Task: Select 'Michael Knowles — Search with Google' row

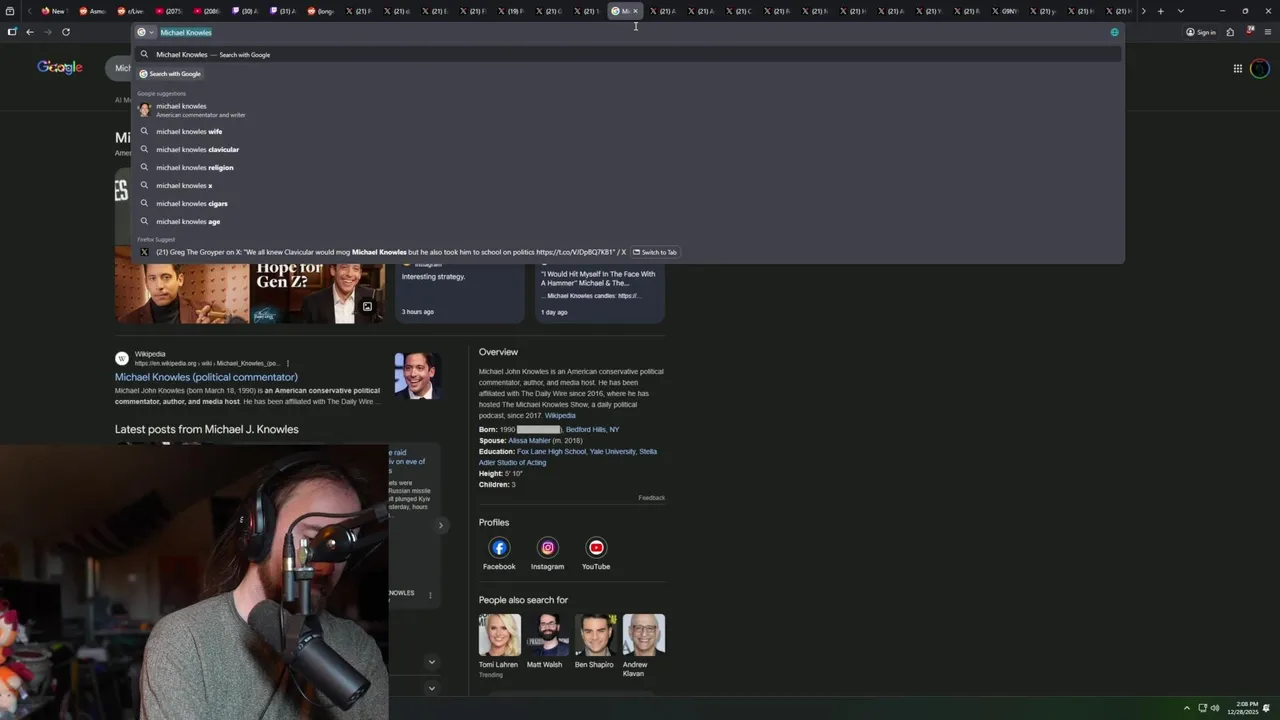Action: click(628, 54)
